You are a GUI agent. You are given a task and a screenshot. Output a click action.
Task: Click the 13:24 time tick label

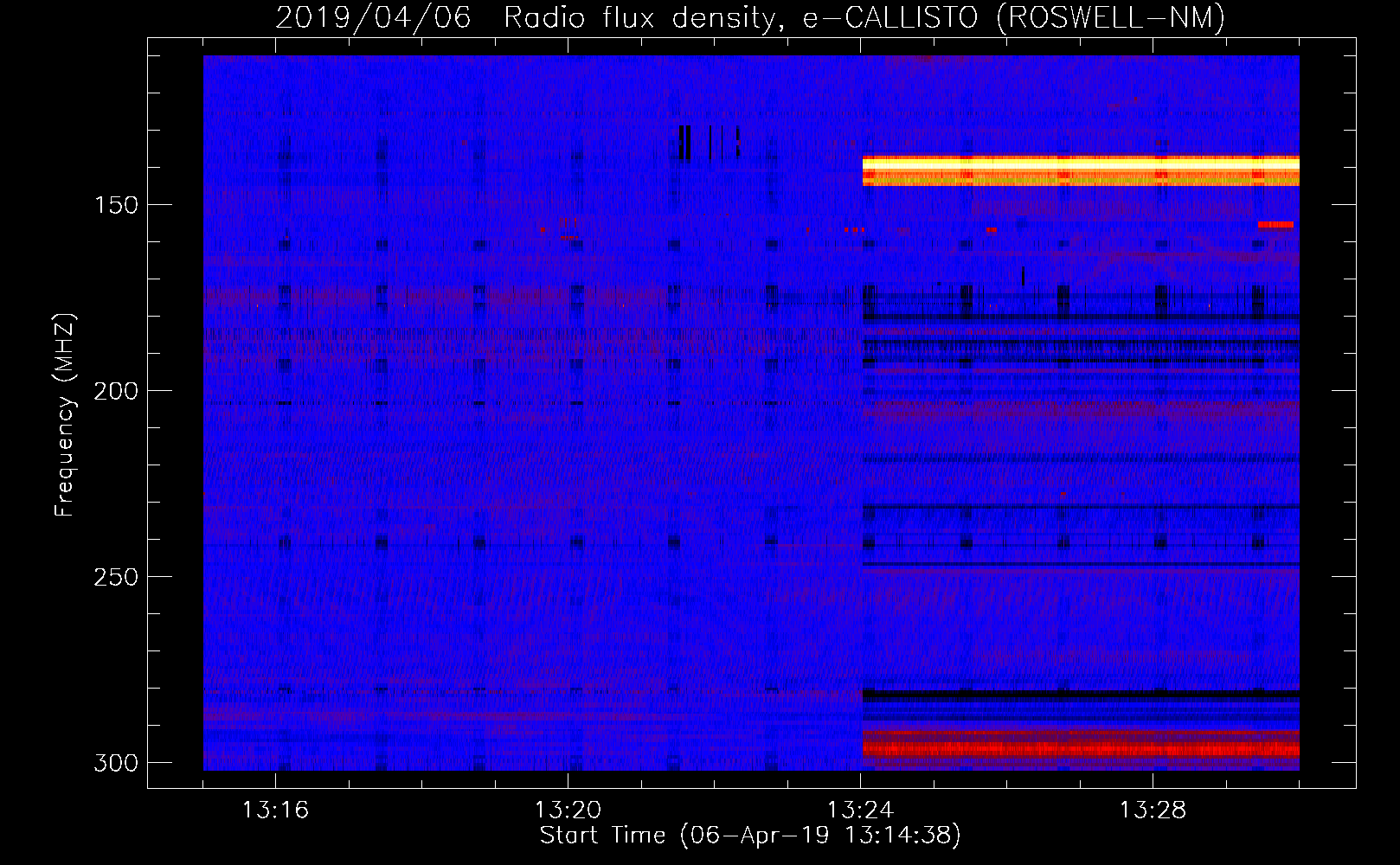click(x=860, y=811)
